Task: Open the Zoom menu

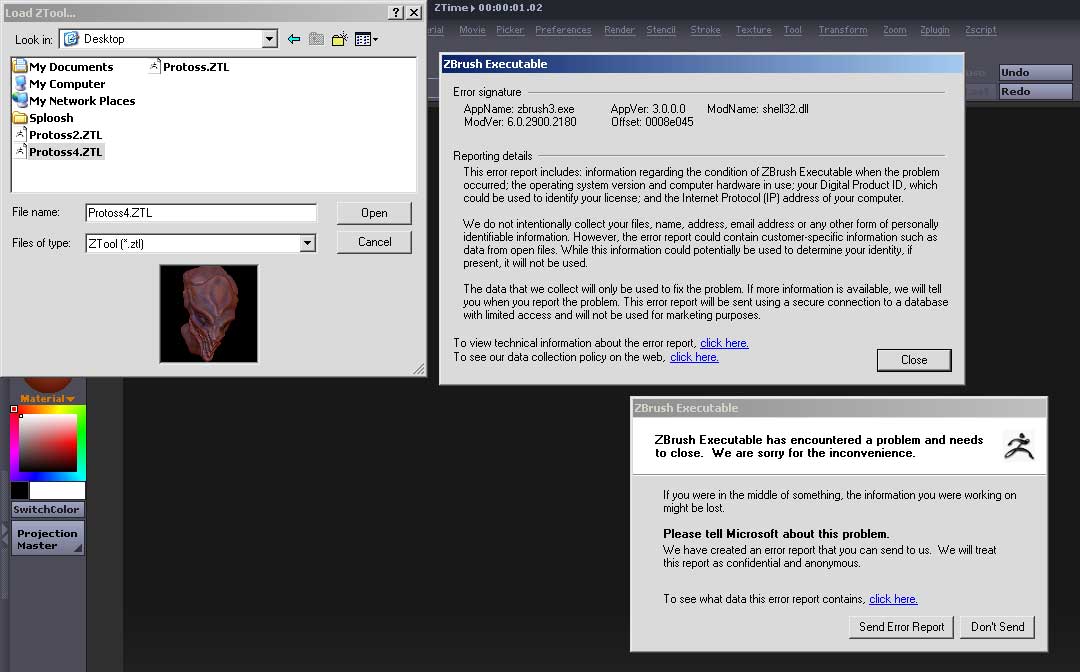Action: tap(895, 30)
